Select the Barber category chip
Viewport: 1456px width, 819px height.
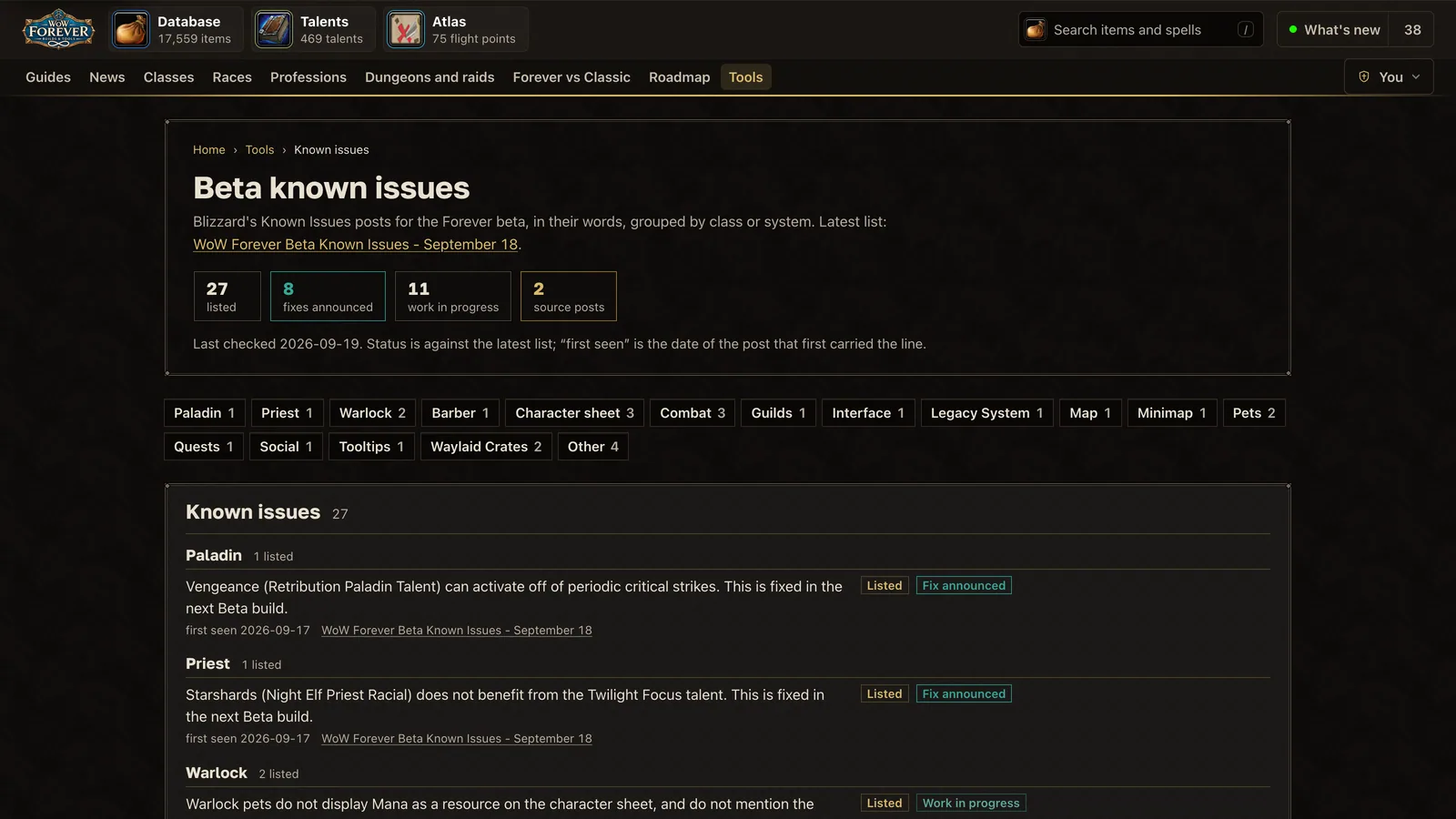click(460, 413)
